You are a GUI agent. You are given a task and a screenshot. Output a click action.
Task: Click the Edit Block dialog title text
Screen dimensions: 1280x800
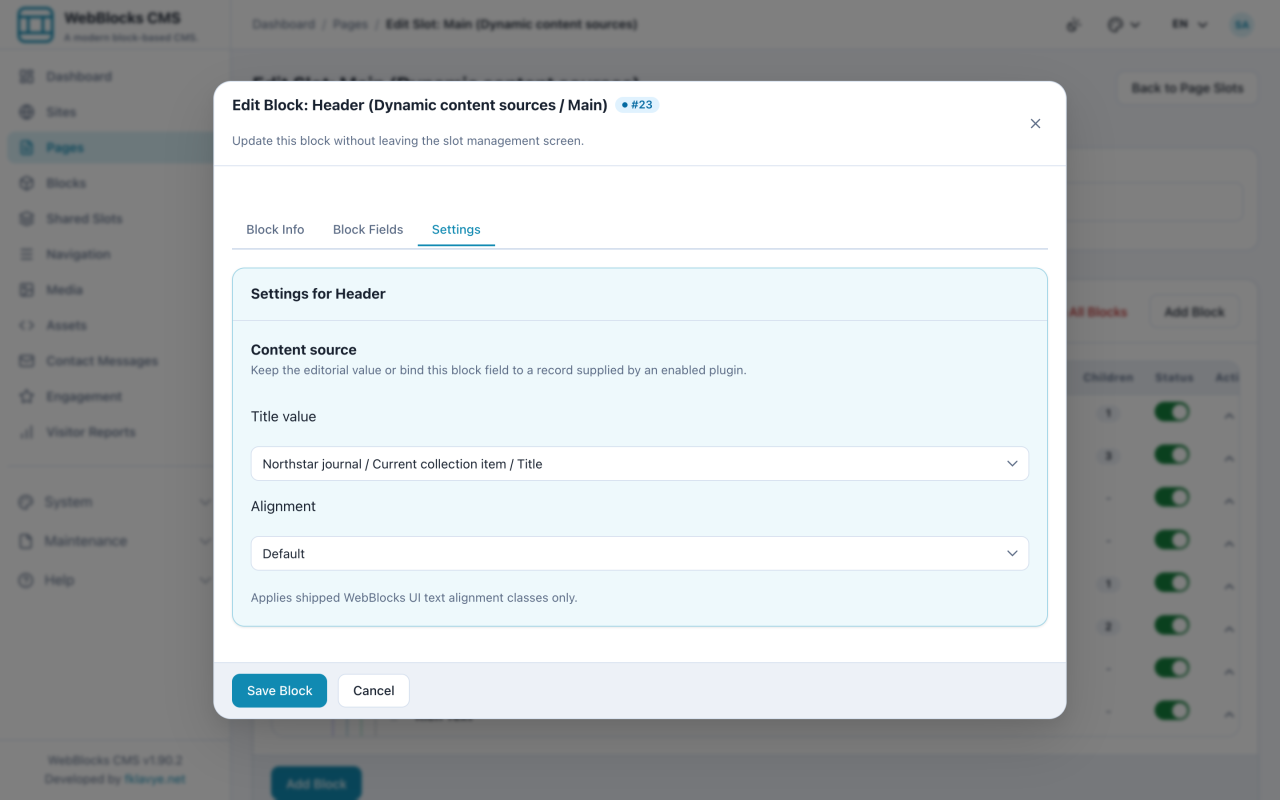coord(420,105)
